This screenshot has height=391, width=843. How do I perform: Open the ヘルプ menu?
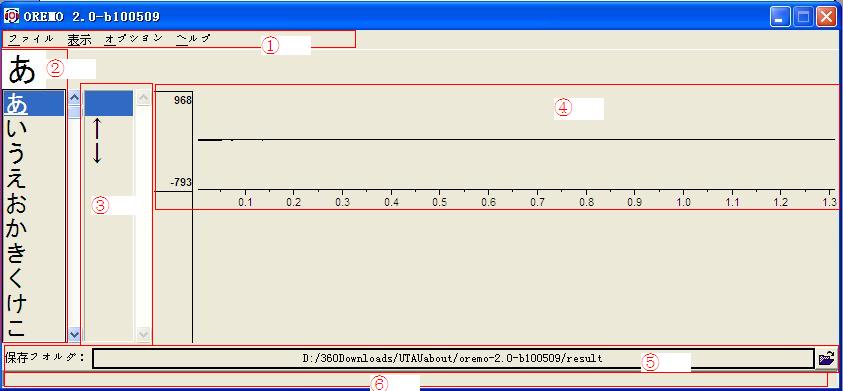[193, 39]
